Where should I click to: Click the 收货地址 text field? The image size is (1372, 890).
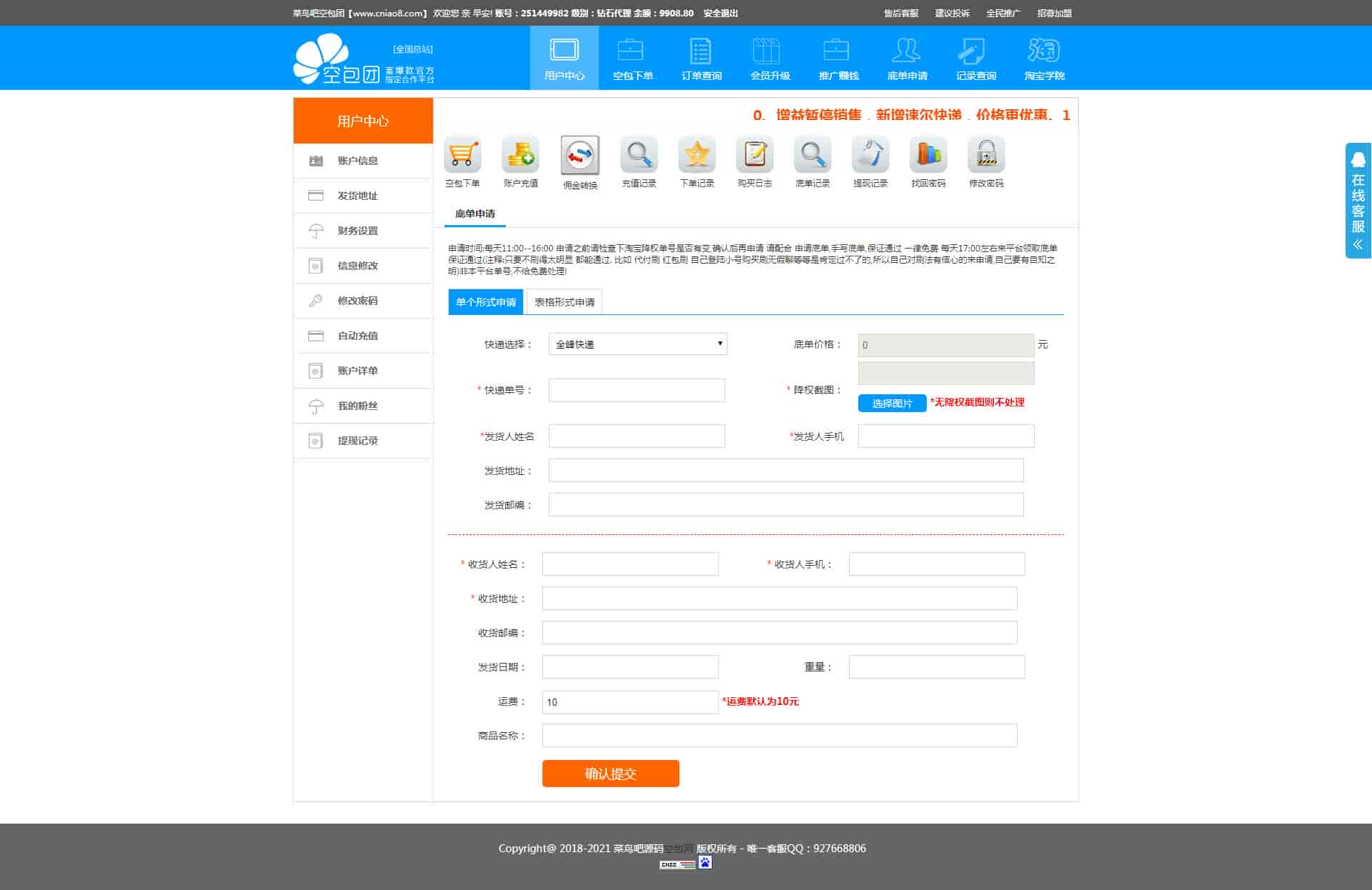point(779,599)
